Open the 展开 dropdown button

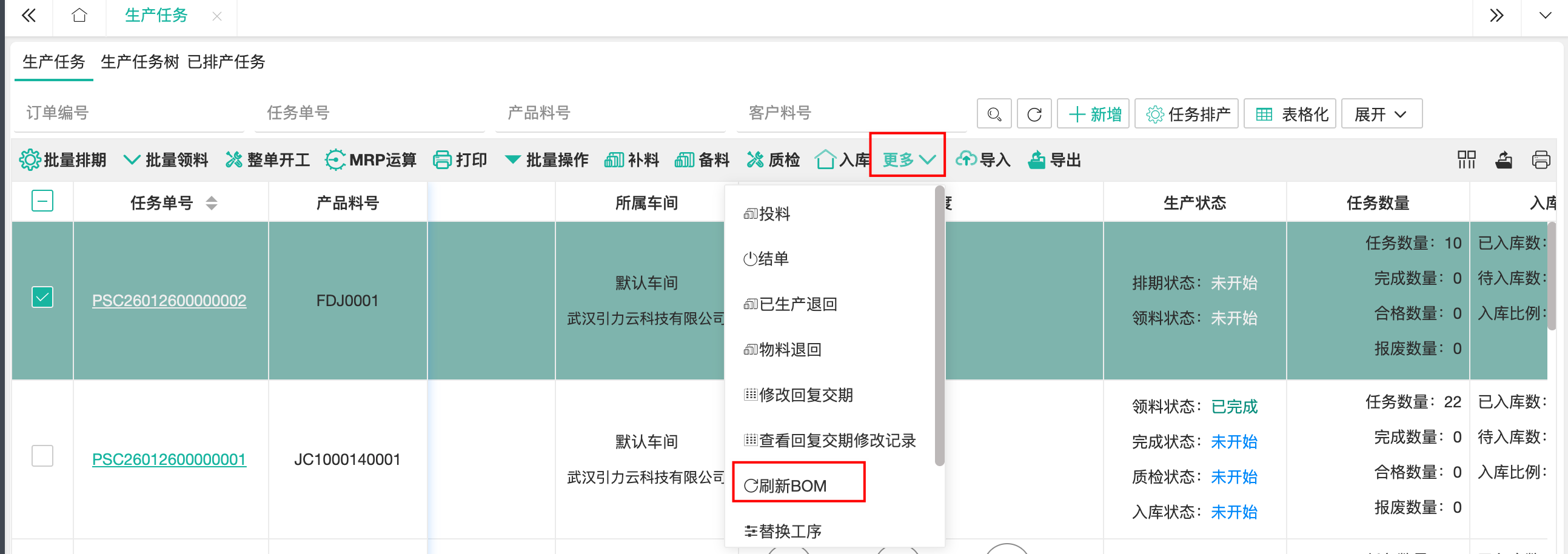[1381, 114]
